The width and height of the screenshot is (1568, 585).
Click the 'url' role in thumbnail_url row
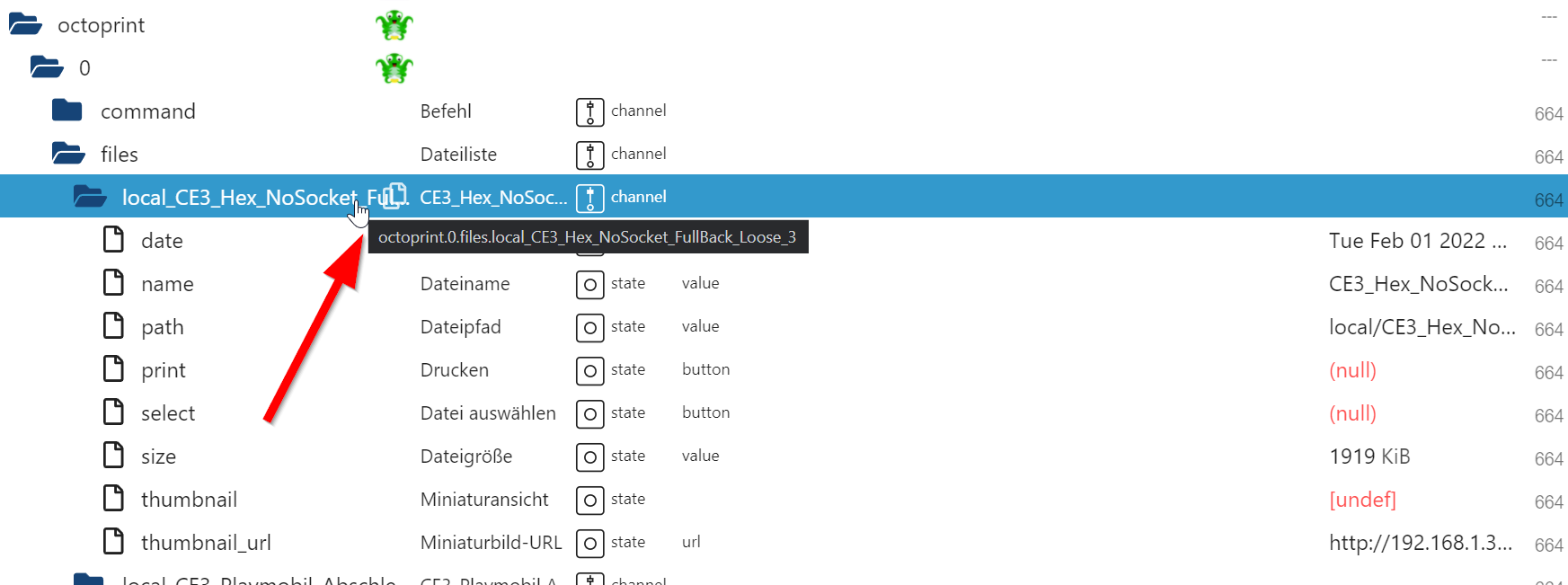coord(691,542)
